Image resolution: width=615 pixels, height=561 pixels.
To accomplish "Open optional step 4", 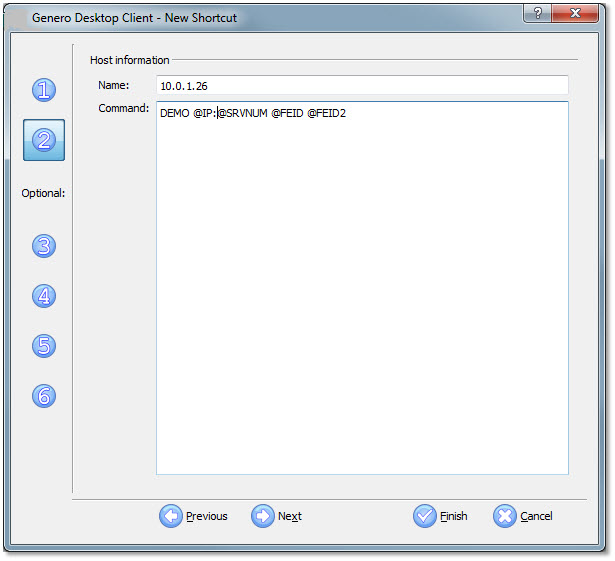I will 44,296.
